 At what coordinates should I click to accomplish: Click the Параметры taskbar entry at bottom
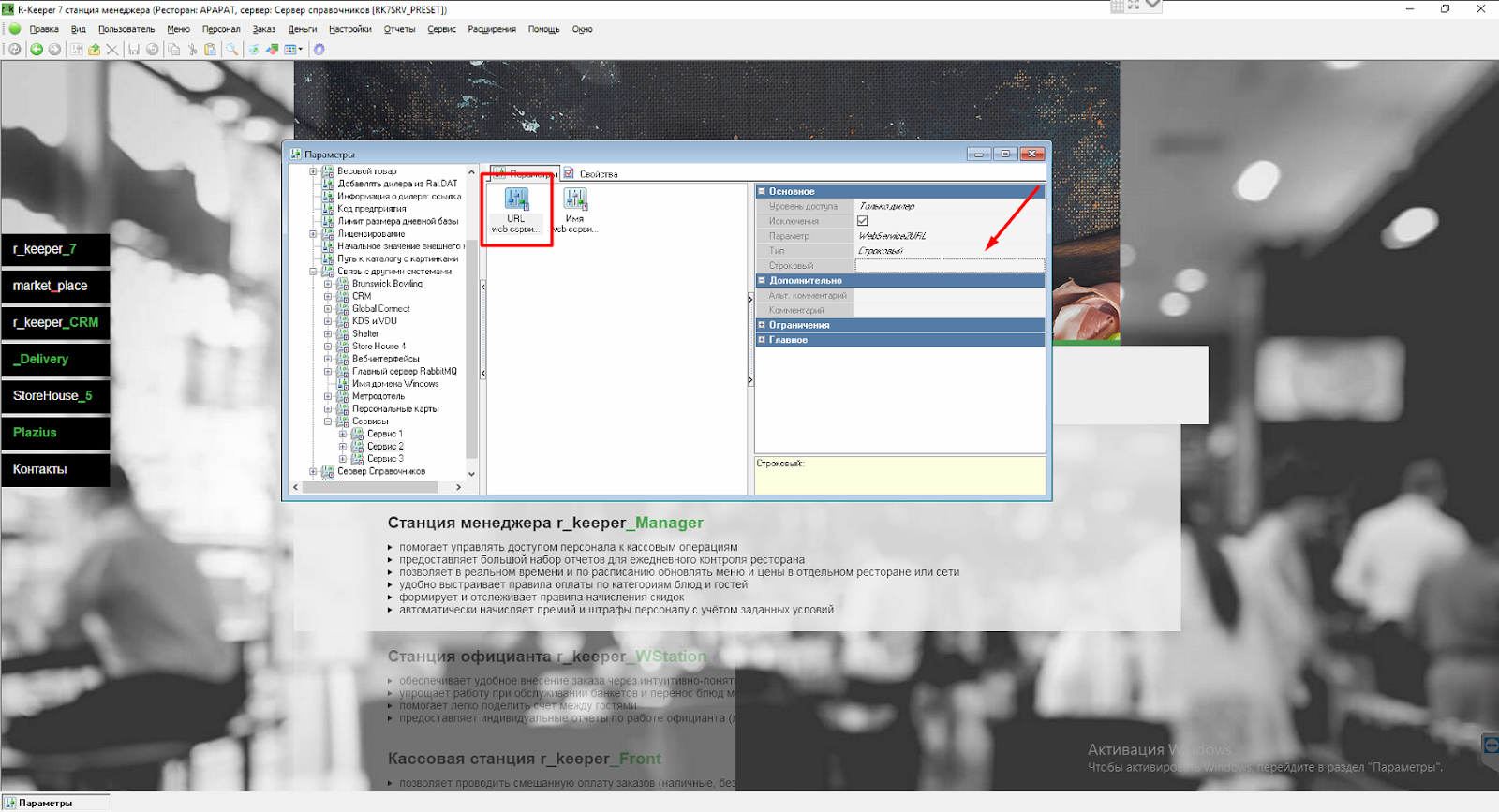coord(55,803)
